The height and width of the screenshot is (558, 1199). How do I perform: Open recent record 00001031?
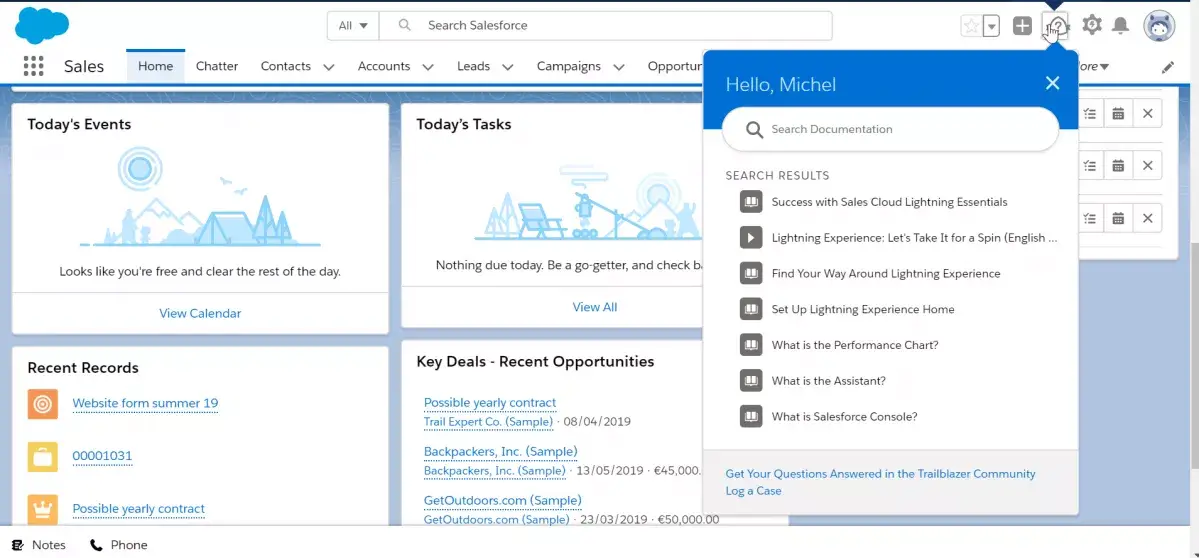click(102, 456)
